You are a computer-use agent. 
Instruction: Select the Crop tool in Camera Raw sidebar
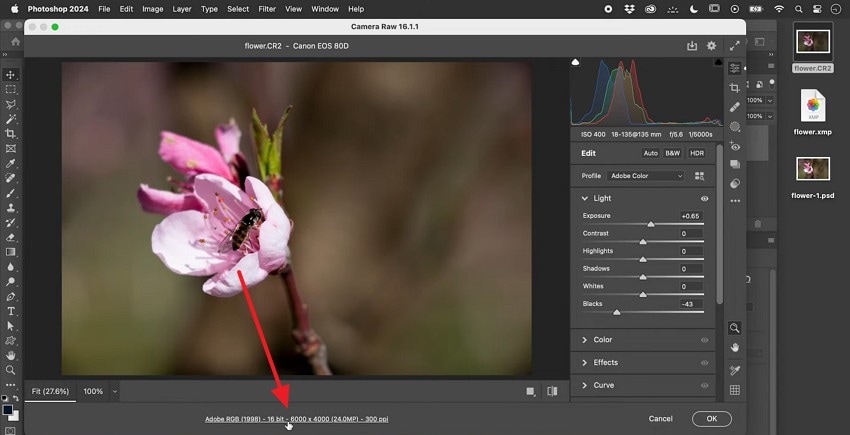pos(735,88)
